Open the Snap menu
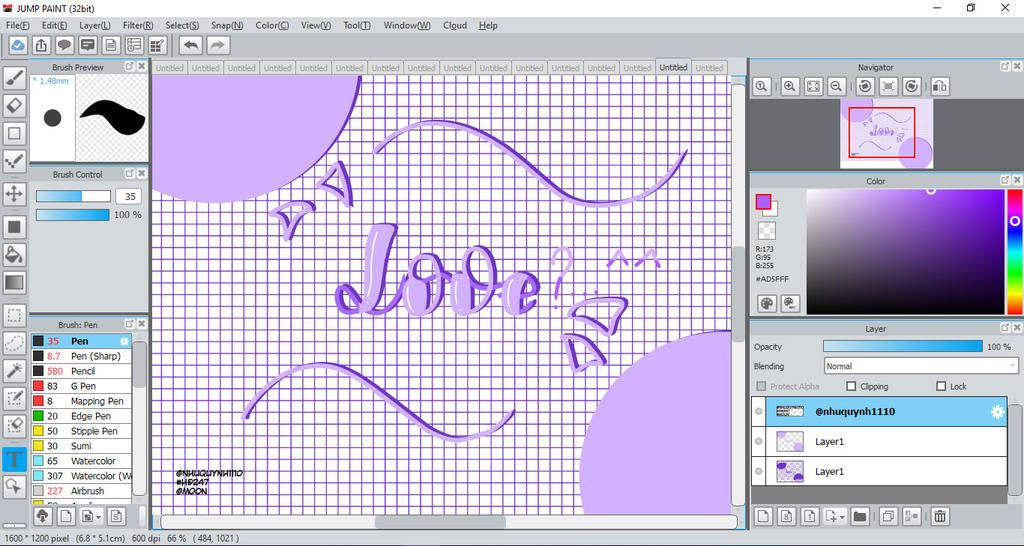The height and width of the screenshot is (546, 1024). tap(227, 25)
